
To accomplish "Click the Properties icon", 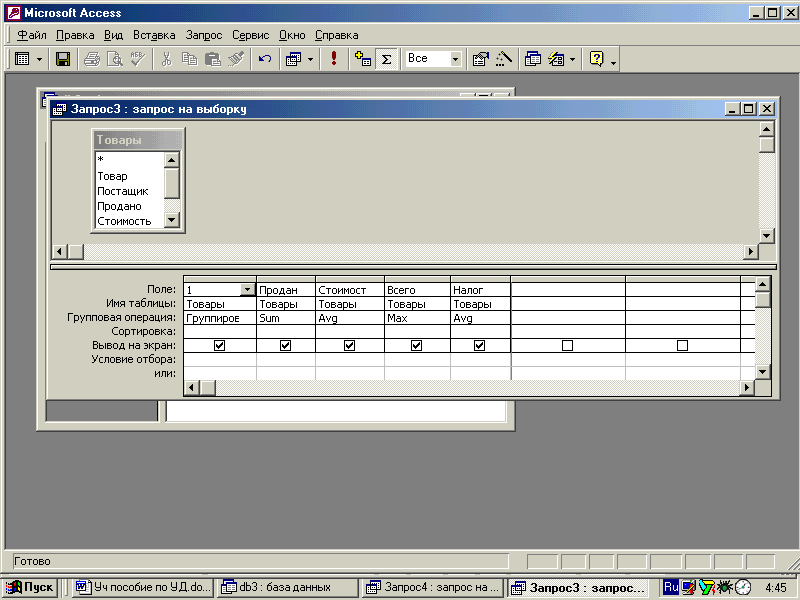I will (x=480, y=59).
